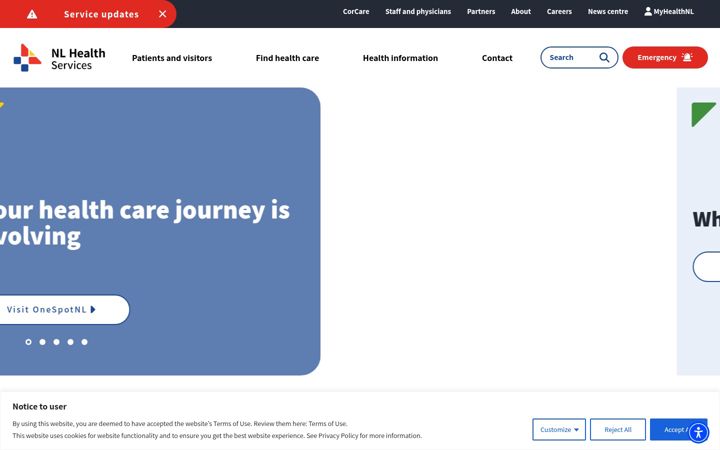Select the first carousel slide dot

click(28, 342)
